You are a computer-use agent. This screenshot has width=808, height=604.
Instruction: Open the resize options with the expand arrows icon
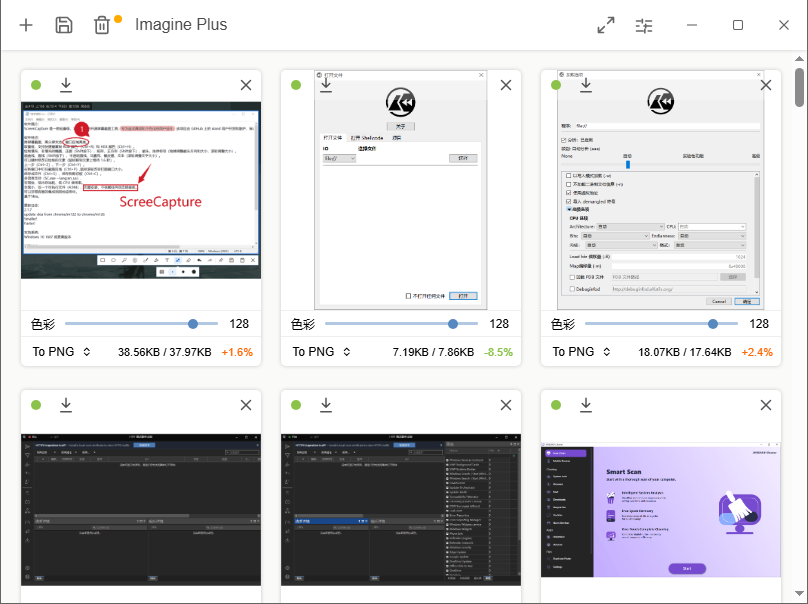click(x=606, y=25)
